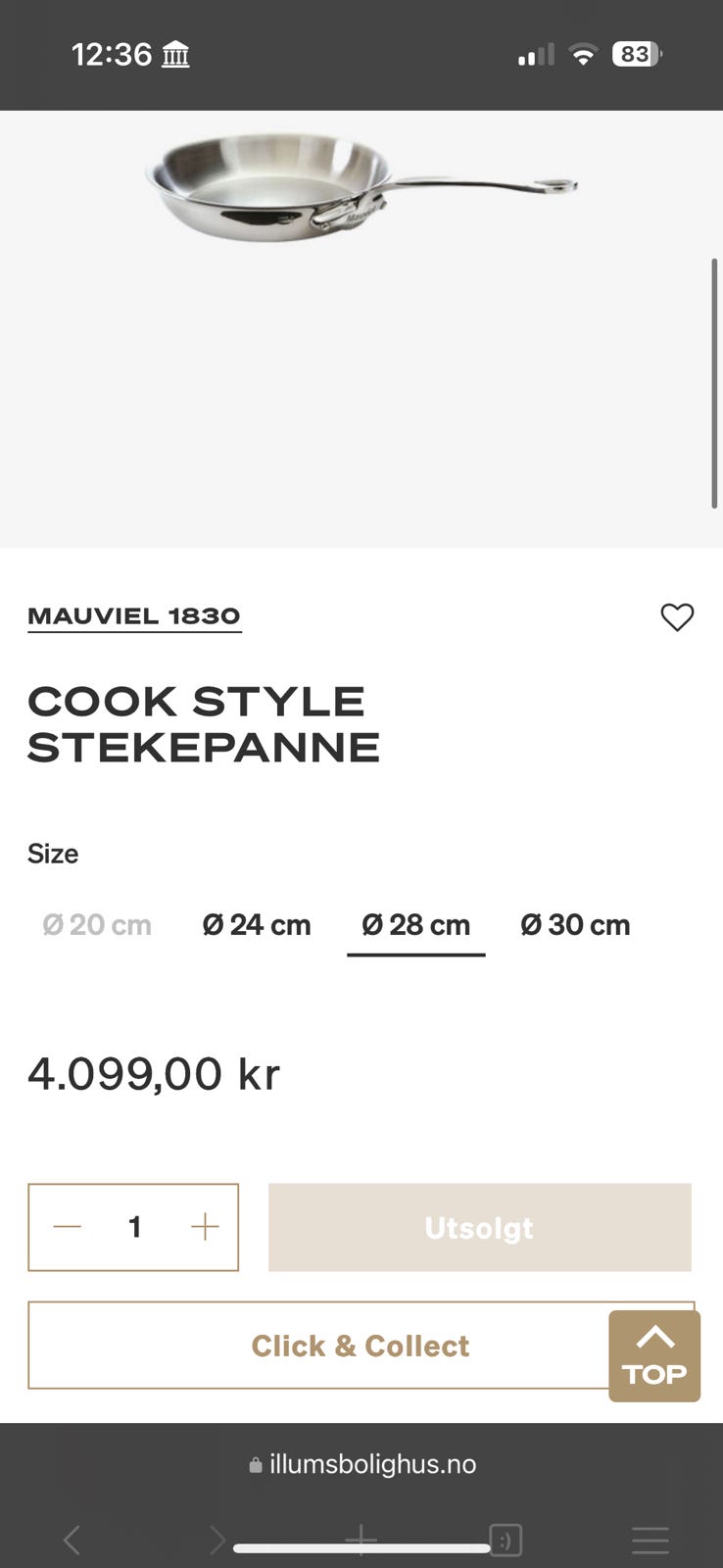
Task: Tap the TOP back-to-top arrow button
Action: 654,1356
